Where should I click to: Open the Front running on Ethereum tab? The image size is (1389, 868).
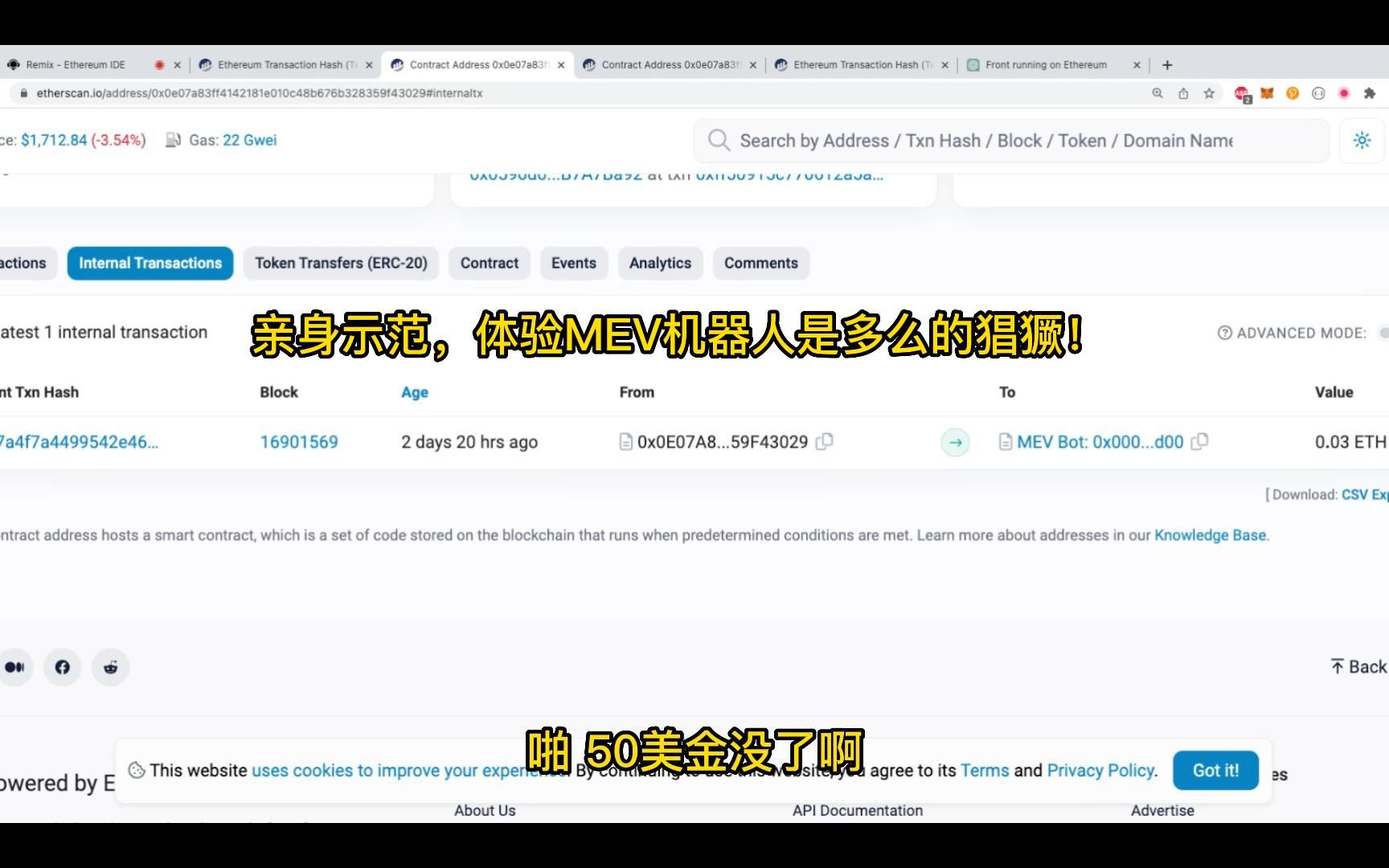[x=1046, y=65]
